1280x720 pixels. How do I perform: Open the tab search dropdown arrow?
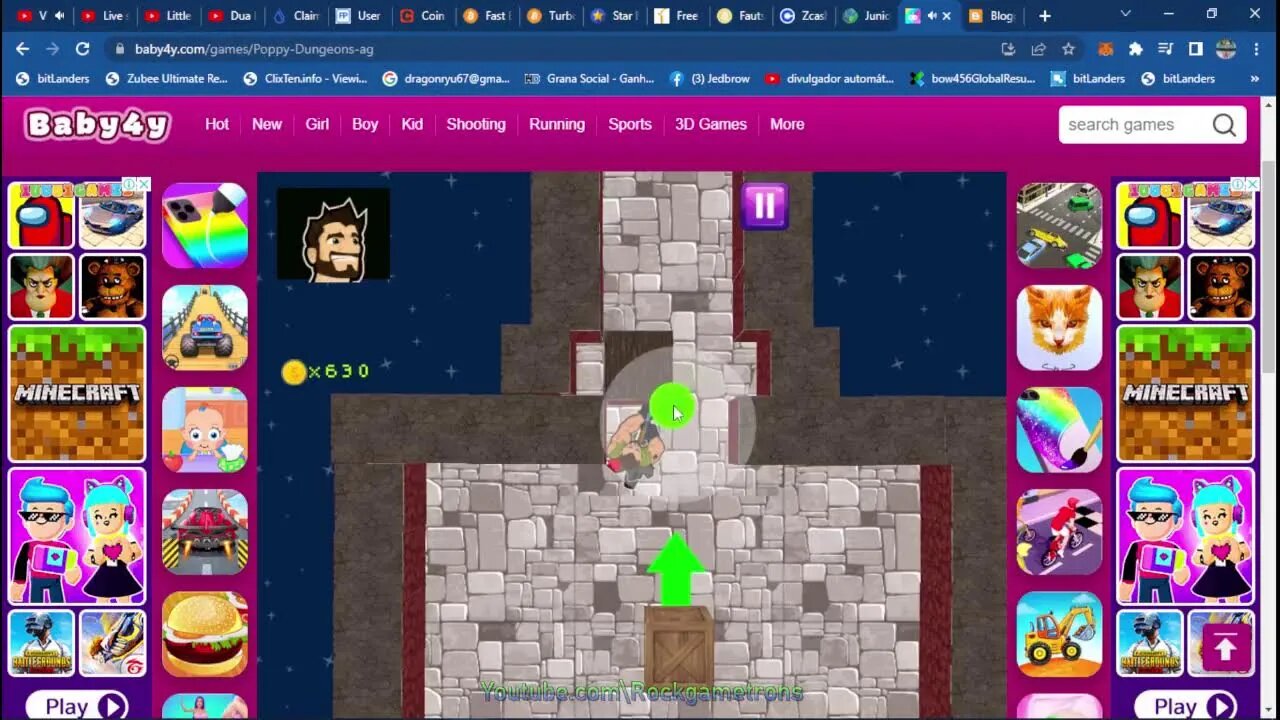click(1126, 14)
